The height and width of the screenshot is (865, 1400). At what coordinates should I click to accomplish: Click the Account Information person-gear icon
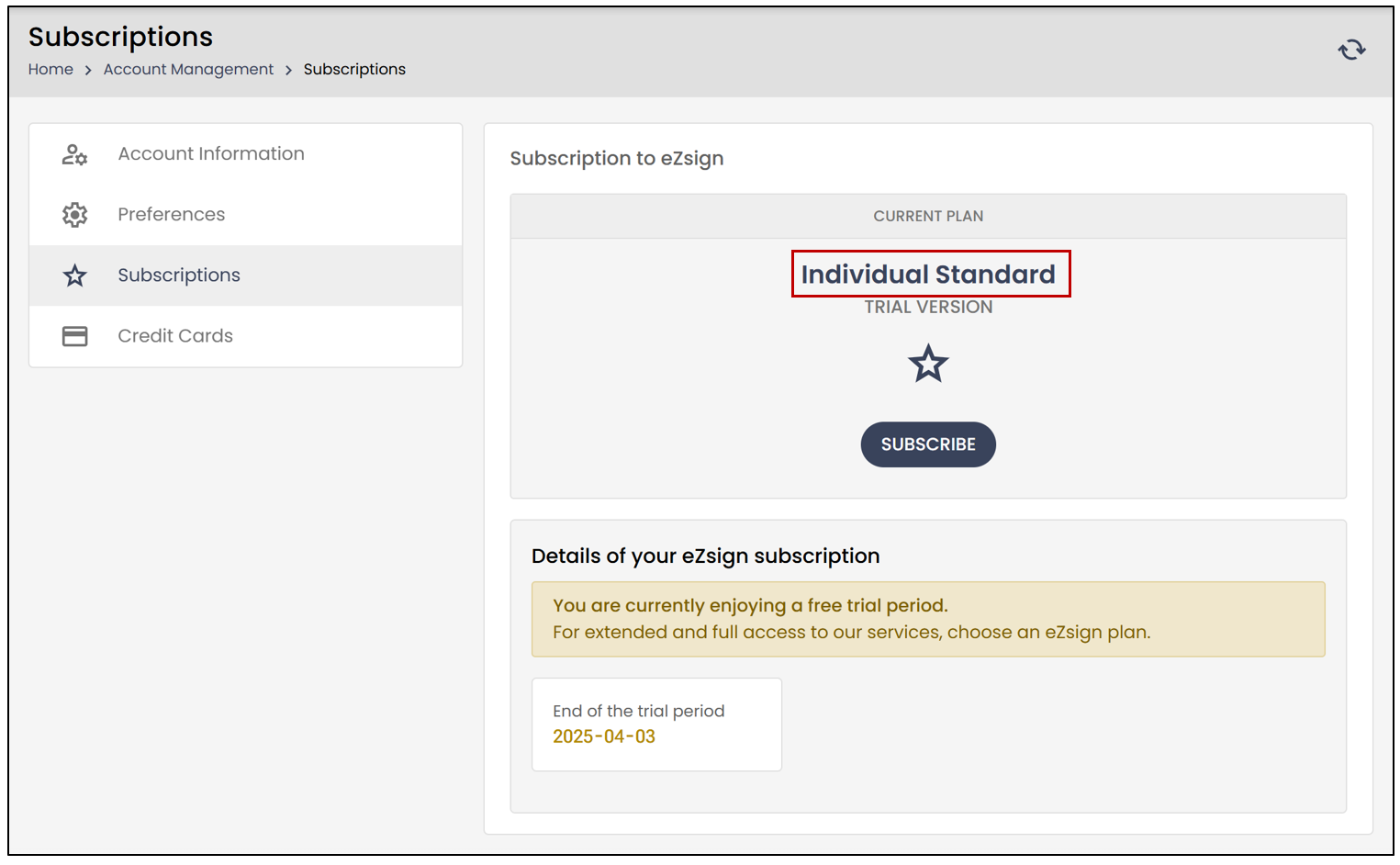[x=74, y=154]
